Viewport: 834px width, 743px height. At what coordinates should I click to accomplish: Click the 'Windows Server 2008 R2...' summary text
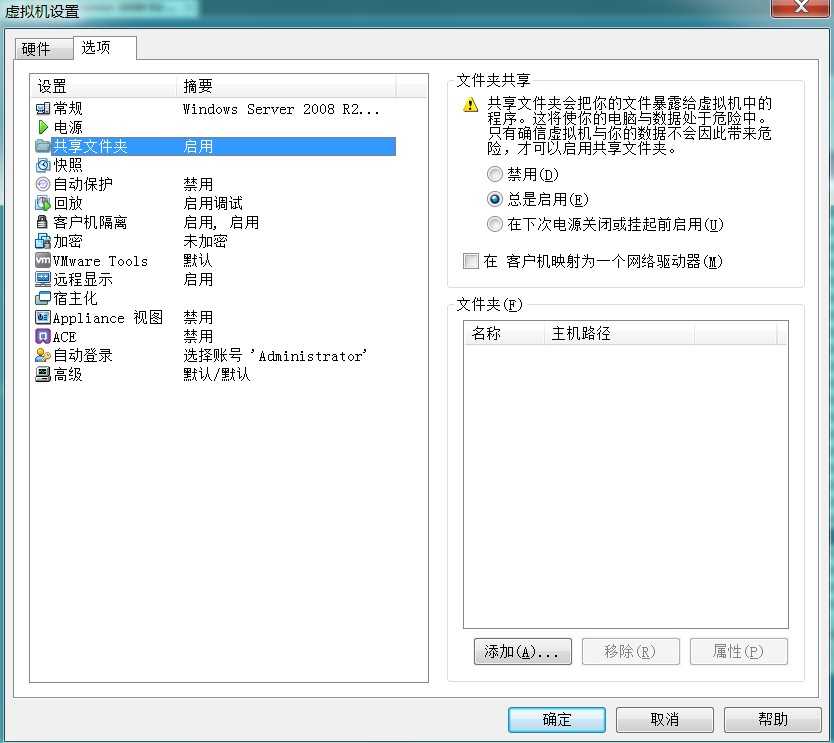[281, 109]
